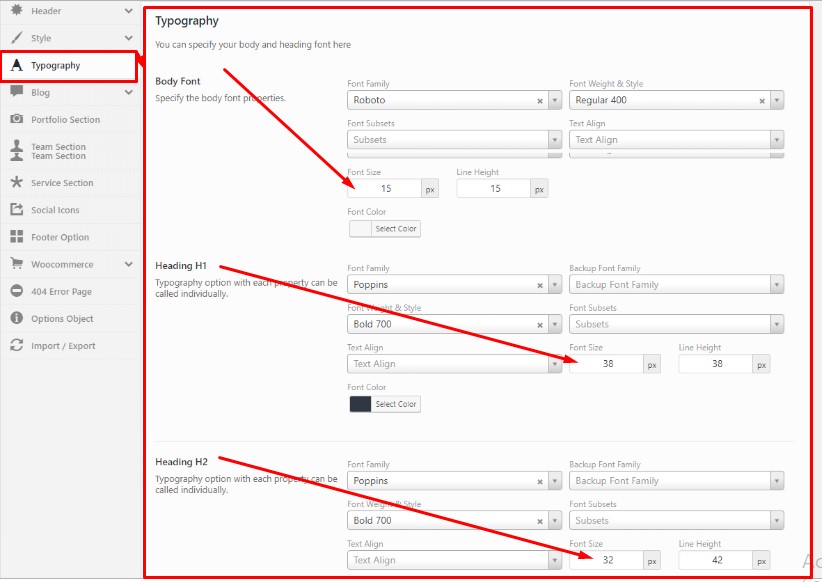Click the Team Section person icon
The height and width of the screenshot is (582, 822).
(16, 151)
